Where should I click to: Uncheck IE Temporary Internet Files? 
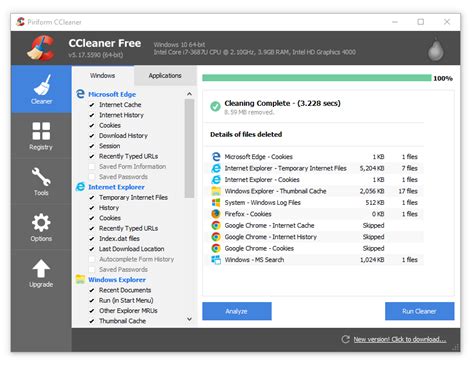pyautogui.click(x=92, y=197)
